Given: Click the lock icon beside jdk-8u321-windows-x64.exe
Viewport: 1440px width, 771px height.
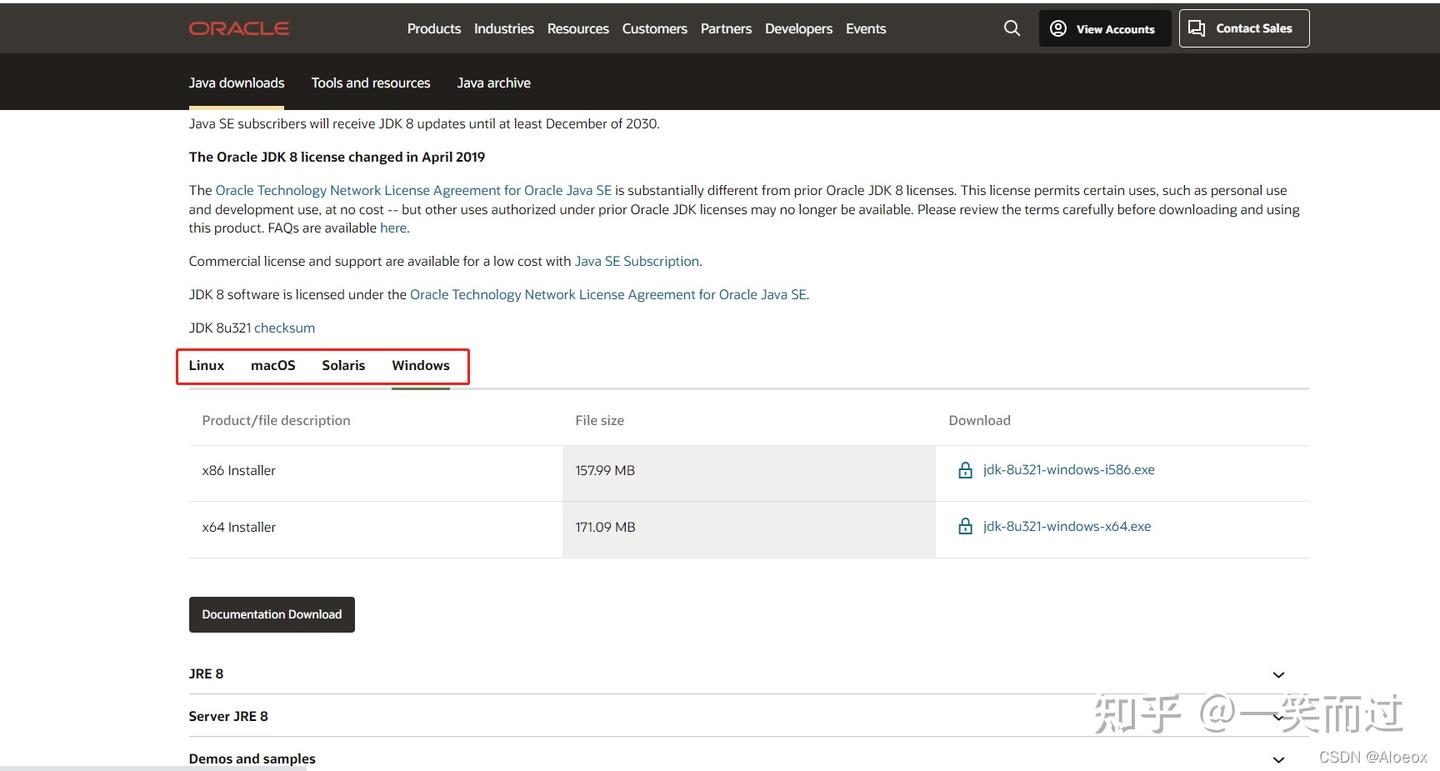Looking at the screenshot, I should [x=963, y=524].
